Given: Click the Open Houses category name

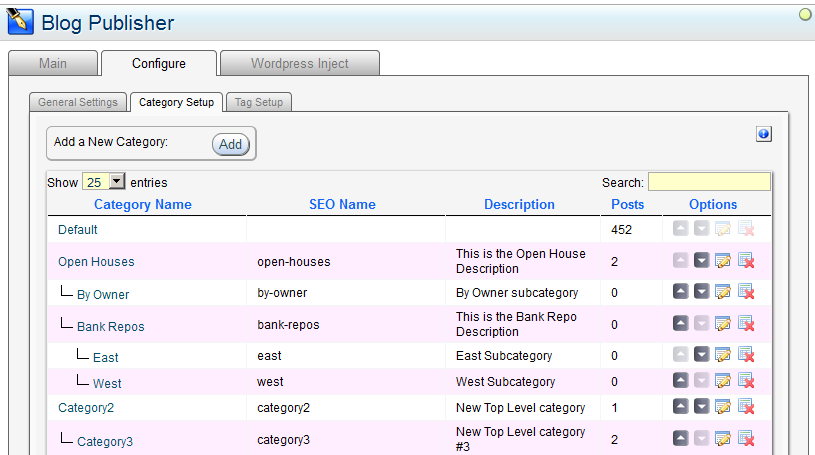Looking at the screenshot, I should (x=96, y=262).
